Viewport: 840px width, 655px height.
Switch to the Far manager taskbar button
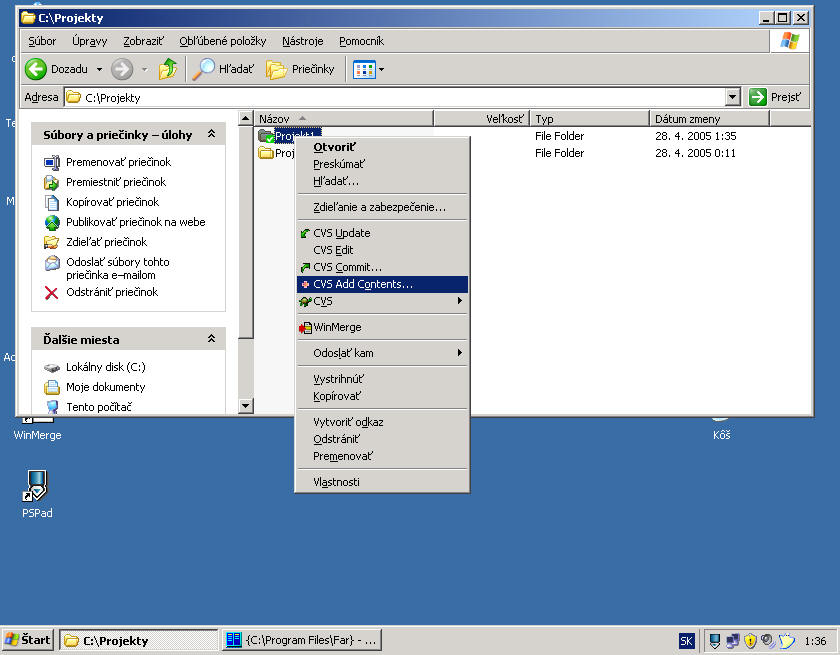pos(302,640)
